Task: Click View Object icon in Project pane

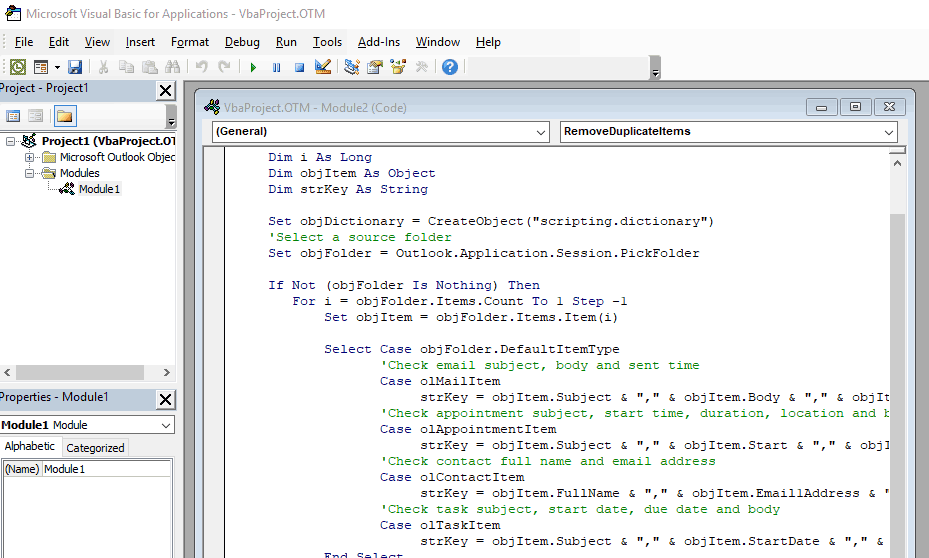Action: click(x=36, y=116)
